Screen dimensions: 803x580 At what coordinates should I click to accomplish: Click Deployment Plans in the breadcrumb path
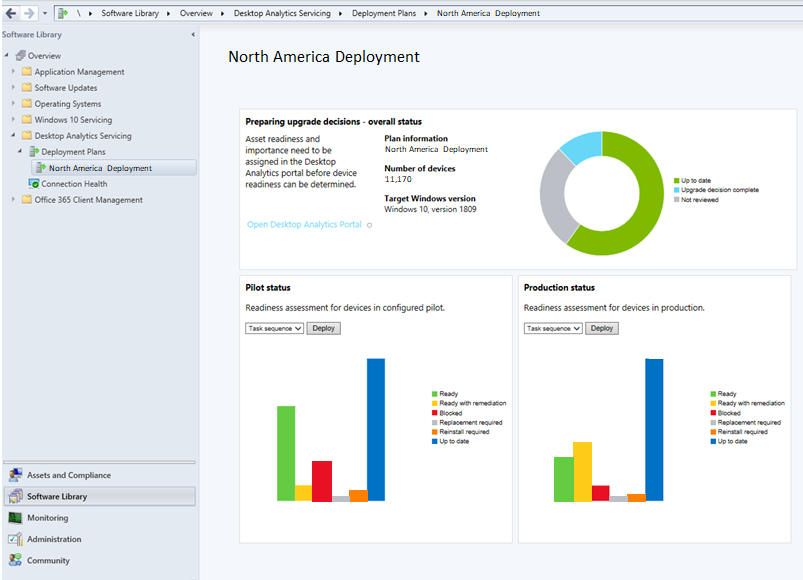[x=384, y=13]
